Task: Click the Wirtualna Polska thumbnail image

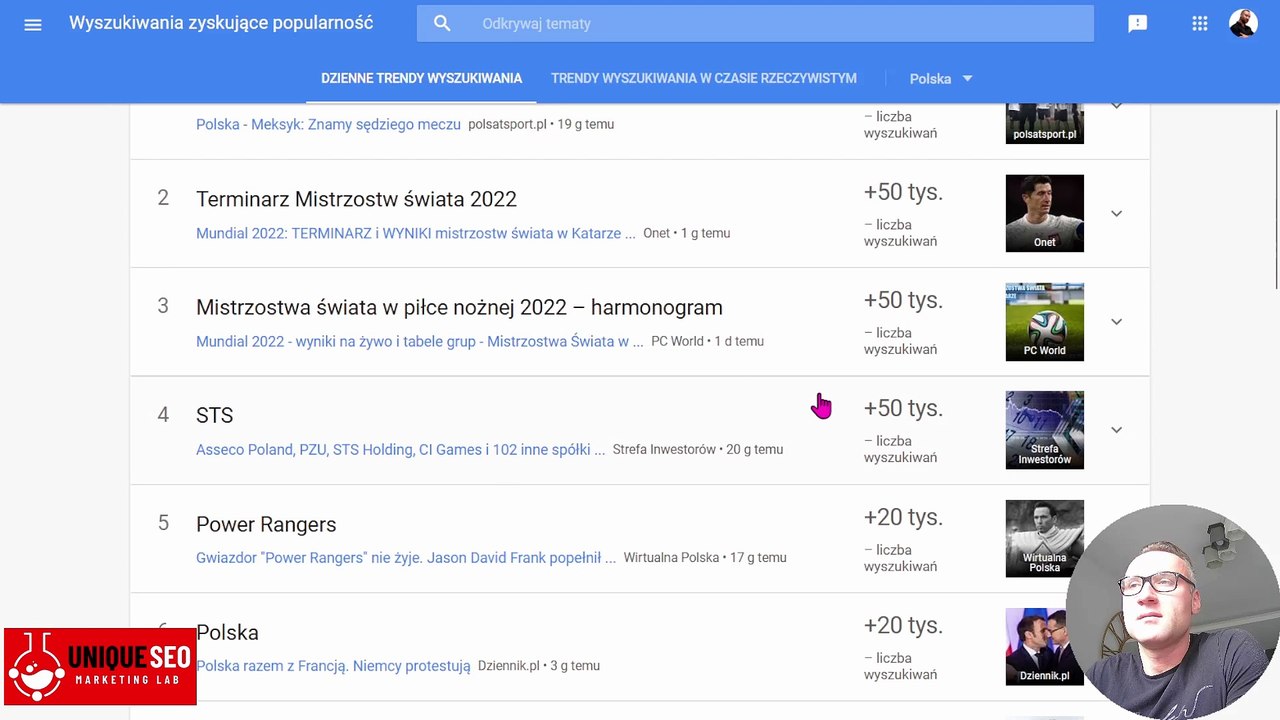Action: (x=1044, y=538)
